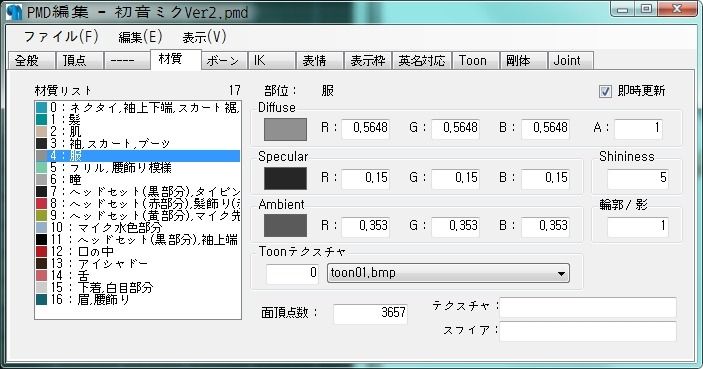
Task: Click the 面頂点数 field showing 3657
Action: click(x=370, y=313)
